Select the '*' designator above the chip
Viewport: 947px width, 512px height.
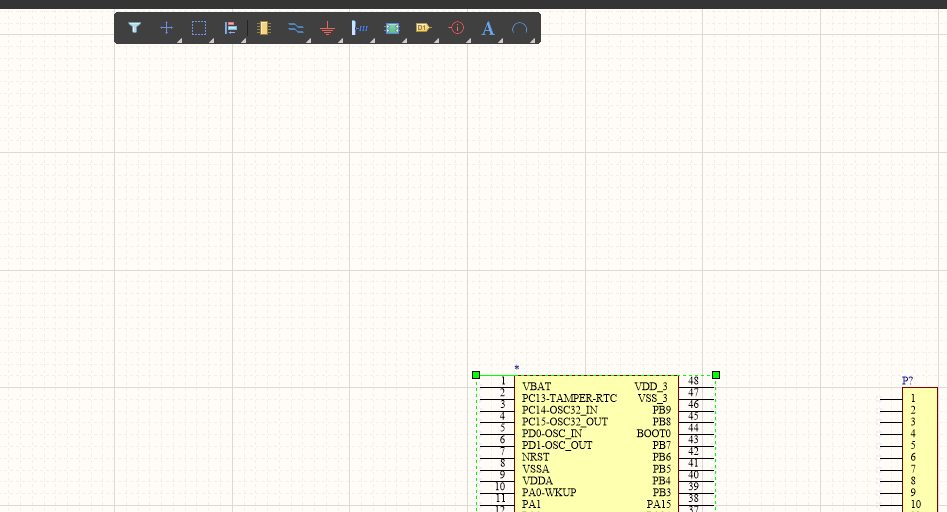point(516,368)
